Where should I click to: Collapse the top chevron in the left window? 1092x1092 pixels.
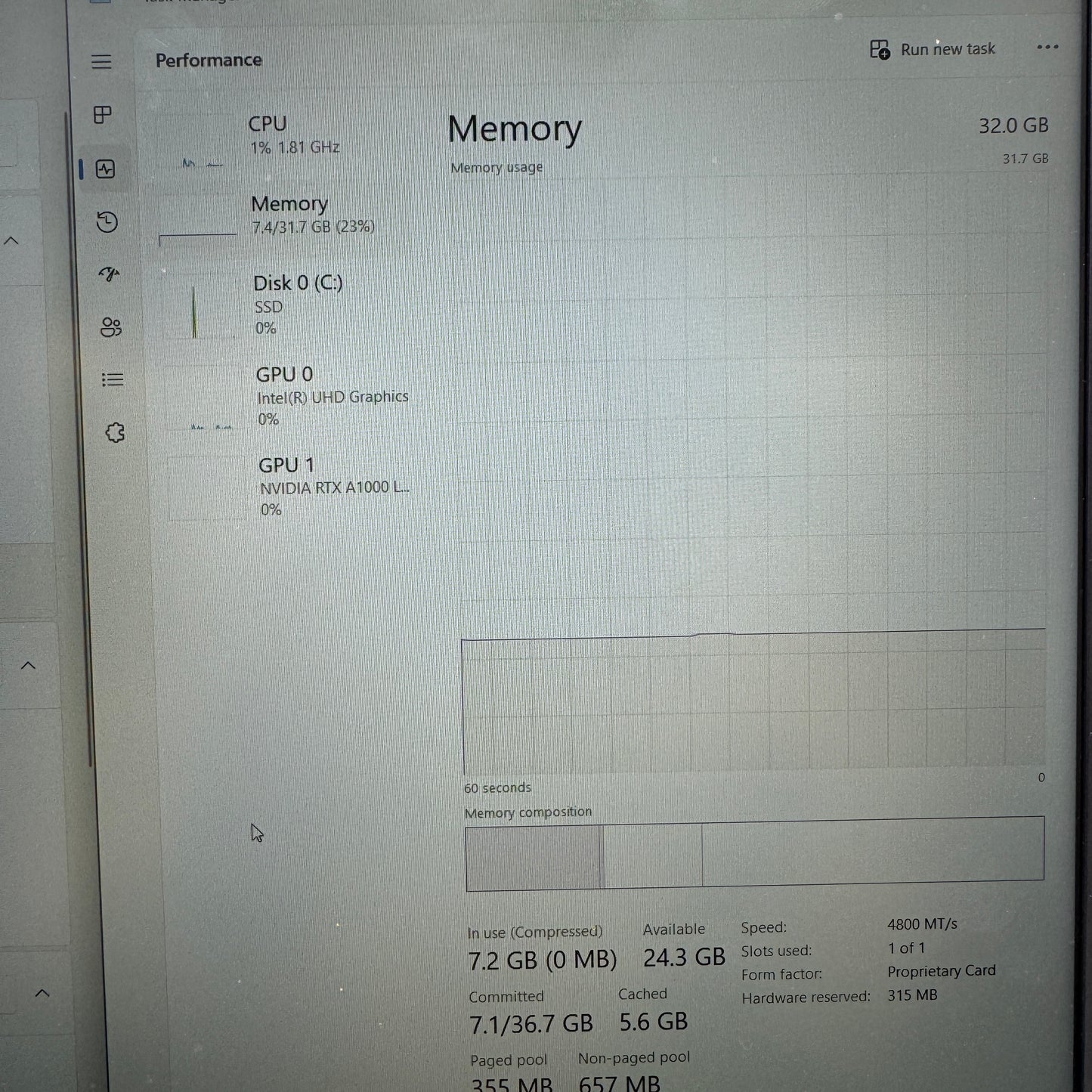[x=11, y=241]
